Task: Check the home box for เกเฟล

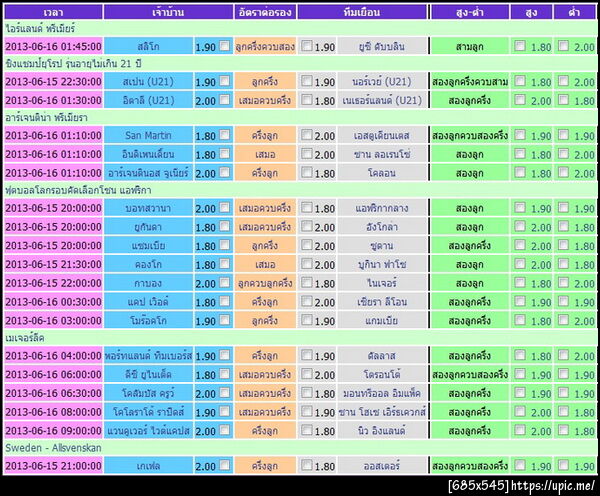Action: tap(225, 465)
